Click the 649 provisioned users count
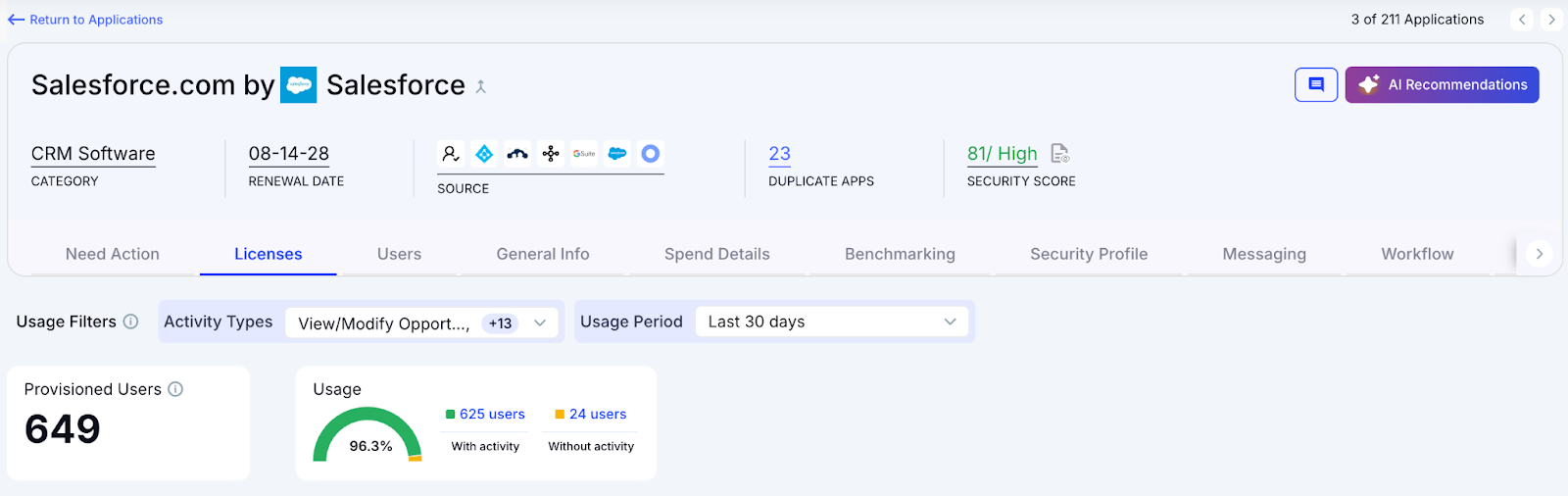Image resolution: width=1568 pixels, height=496 pixels. click(x=63, y=429)
